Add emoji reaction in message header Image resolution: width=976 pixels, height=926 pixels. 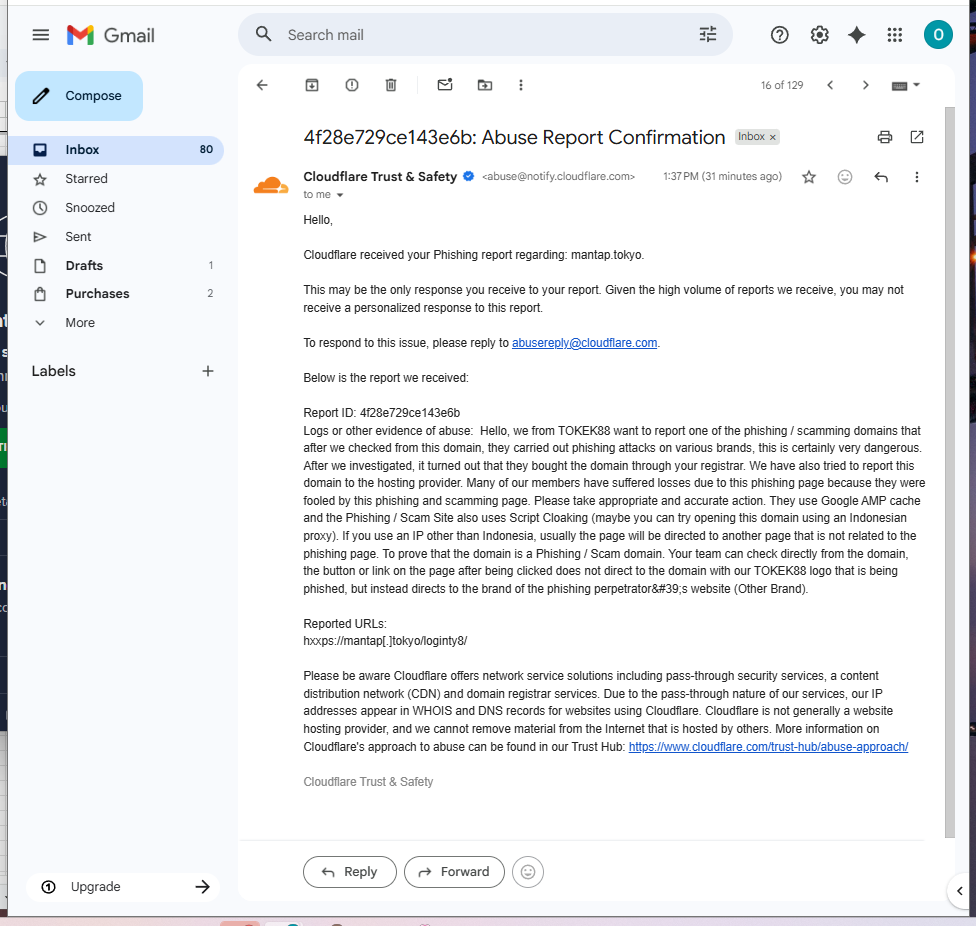coord(845,177)
